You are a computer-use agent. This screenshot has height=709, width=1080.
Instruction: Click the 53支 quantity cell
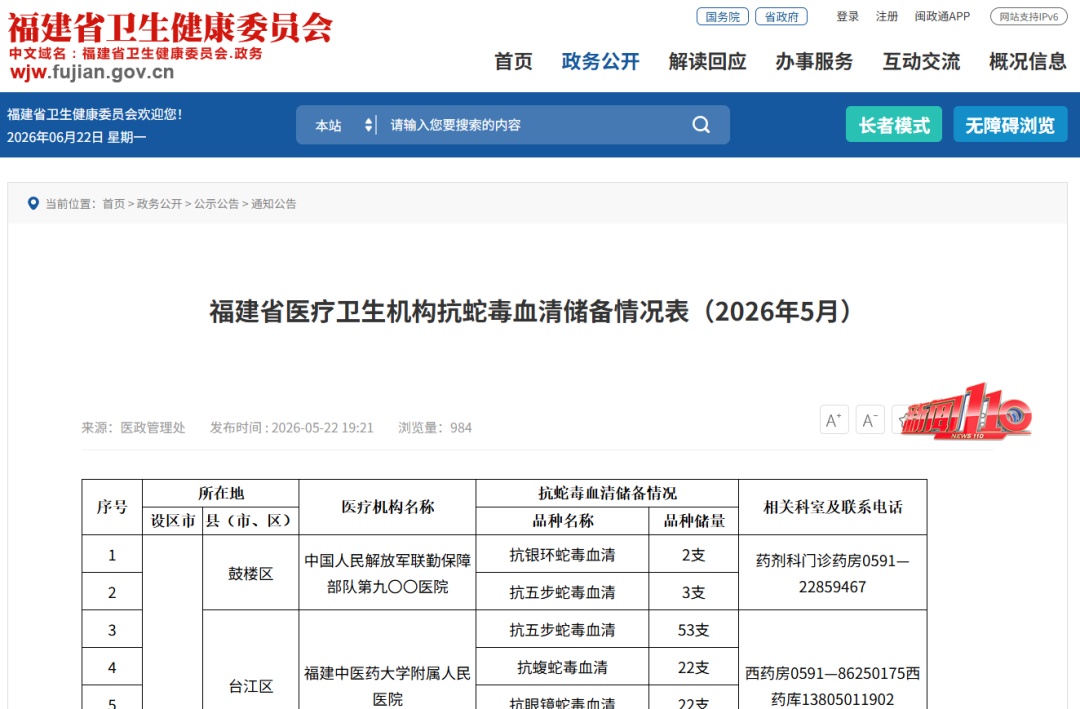click(694, 630)
